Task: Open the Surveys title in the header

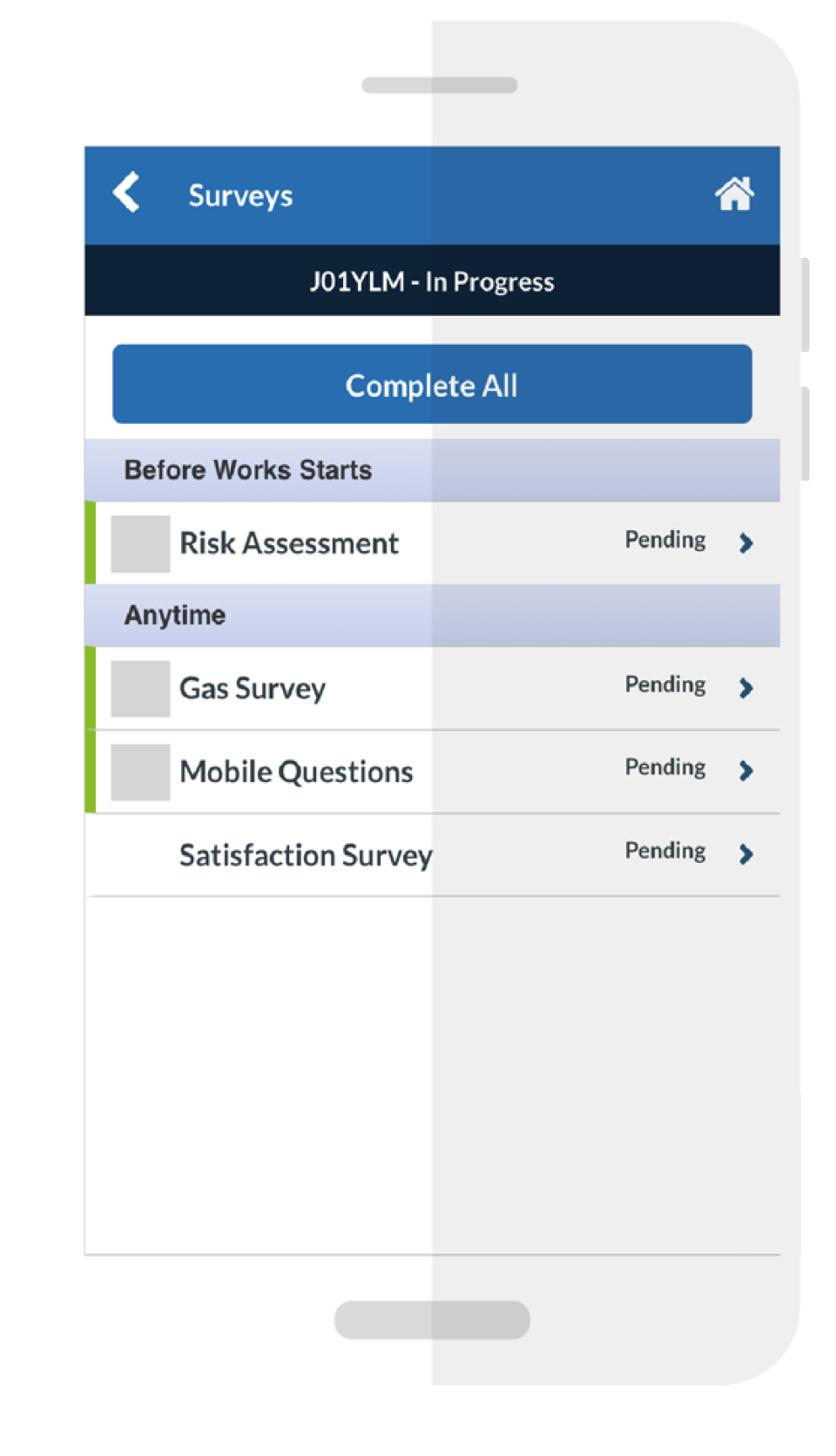Action: (239, 195)
